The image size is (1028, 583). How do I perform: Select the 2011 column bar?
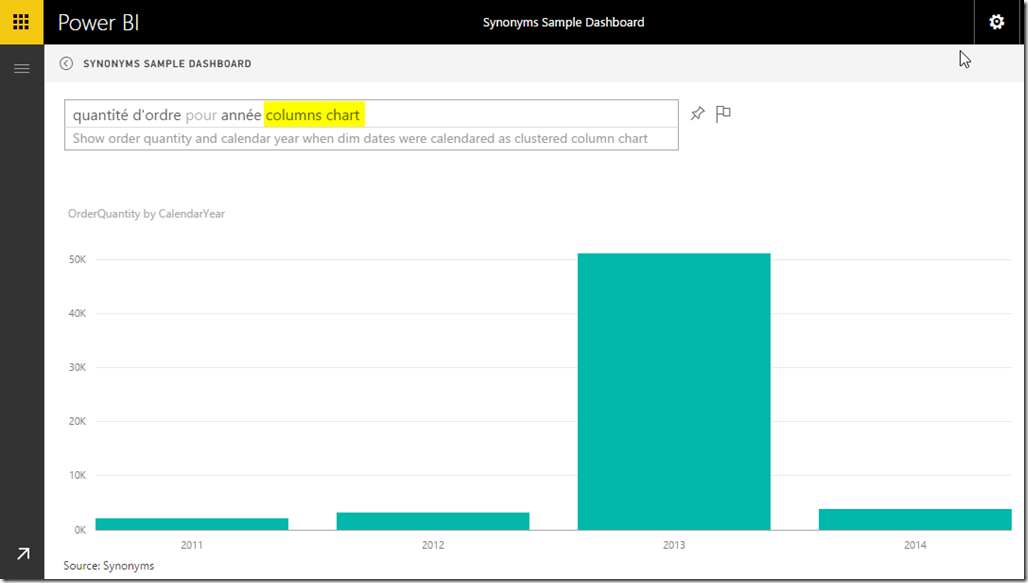pyautogui.click(x=191, y=524)
